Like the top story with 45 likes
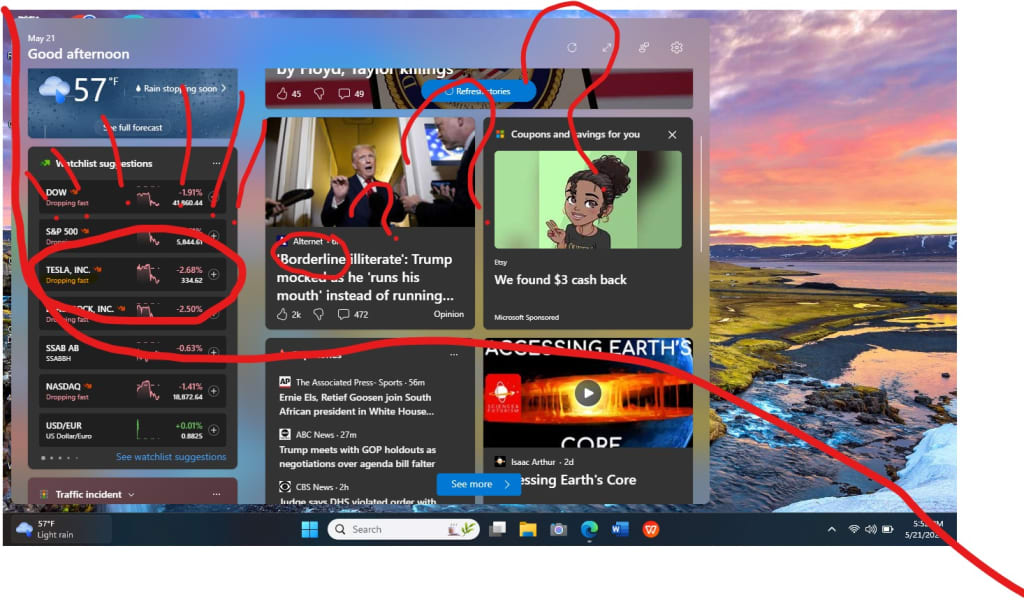Screen dimensions: 1024x613 [x=282, y=94]
